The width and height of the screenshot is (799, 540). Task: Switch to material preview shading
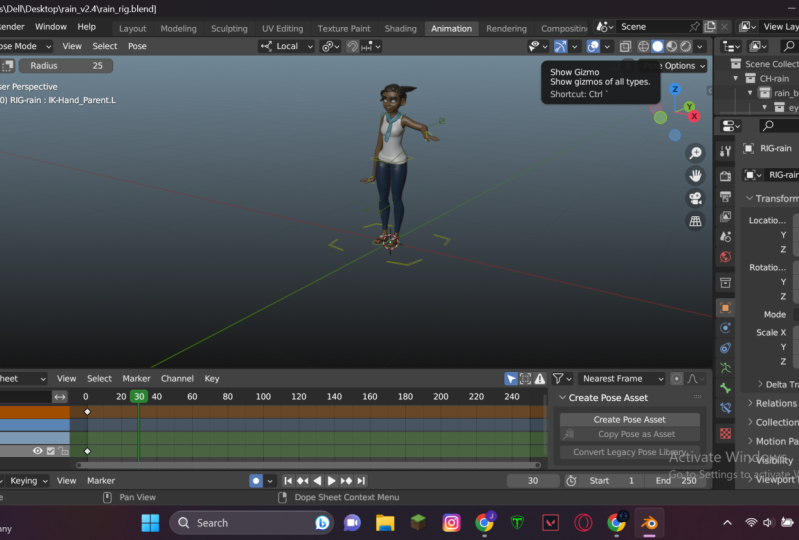point(672,46)
